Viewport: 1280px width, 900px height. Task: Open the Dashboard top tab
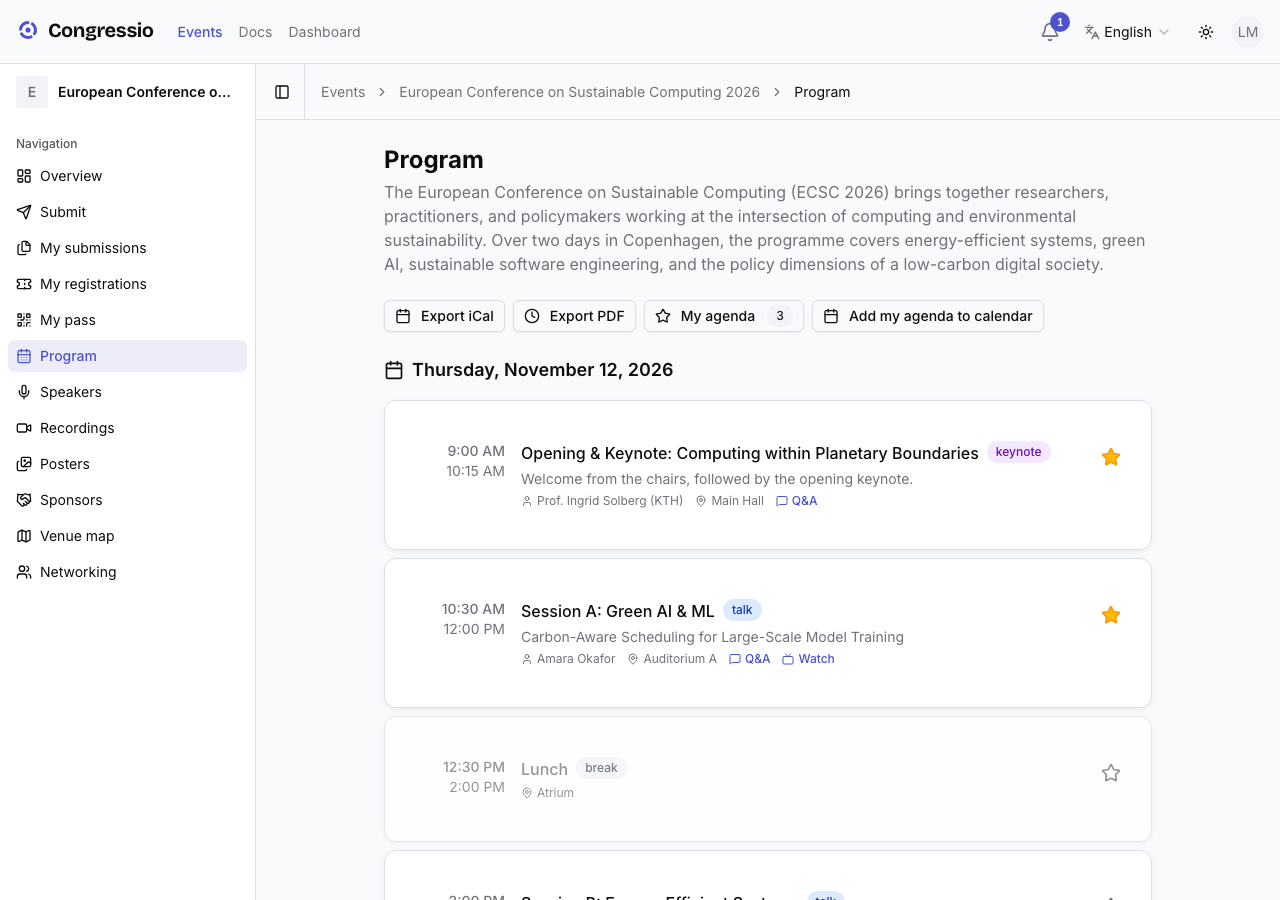click(x=324, y=32)
